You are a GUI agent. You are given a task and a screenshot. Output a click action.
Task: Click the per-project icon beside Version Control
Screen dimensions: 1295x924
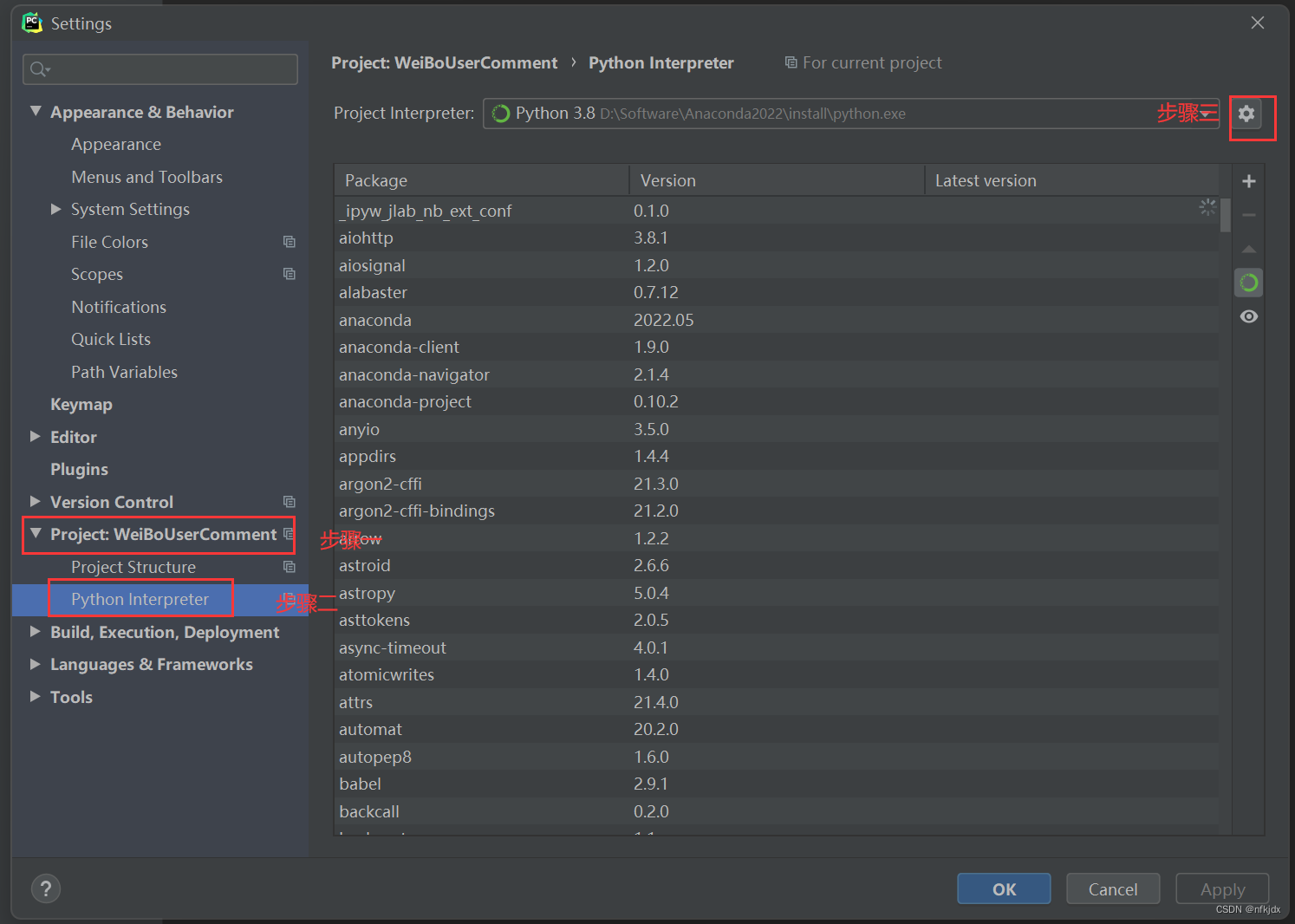point(290,502)
